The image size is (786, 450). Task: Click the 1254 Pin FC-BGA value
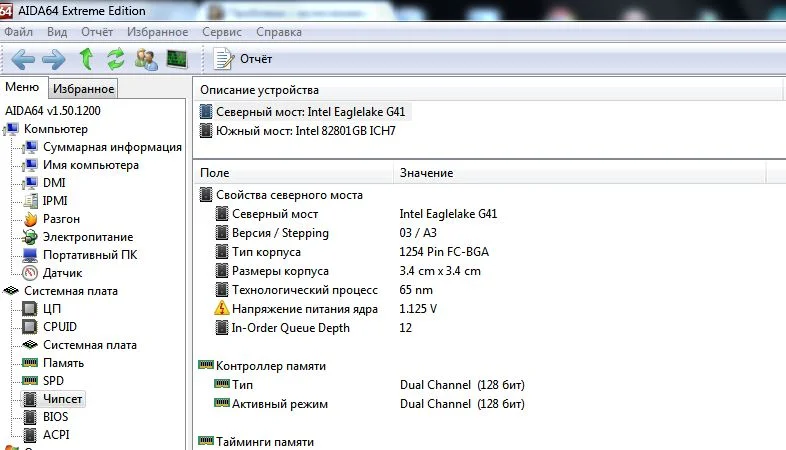[x=444, y=252]
